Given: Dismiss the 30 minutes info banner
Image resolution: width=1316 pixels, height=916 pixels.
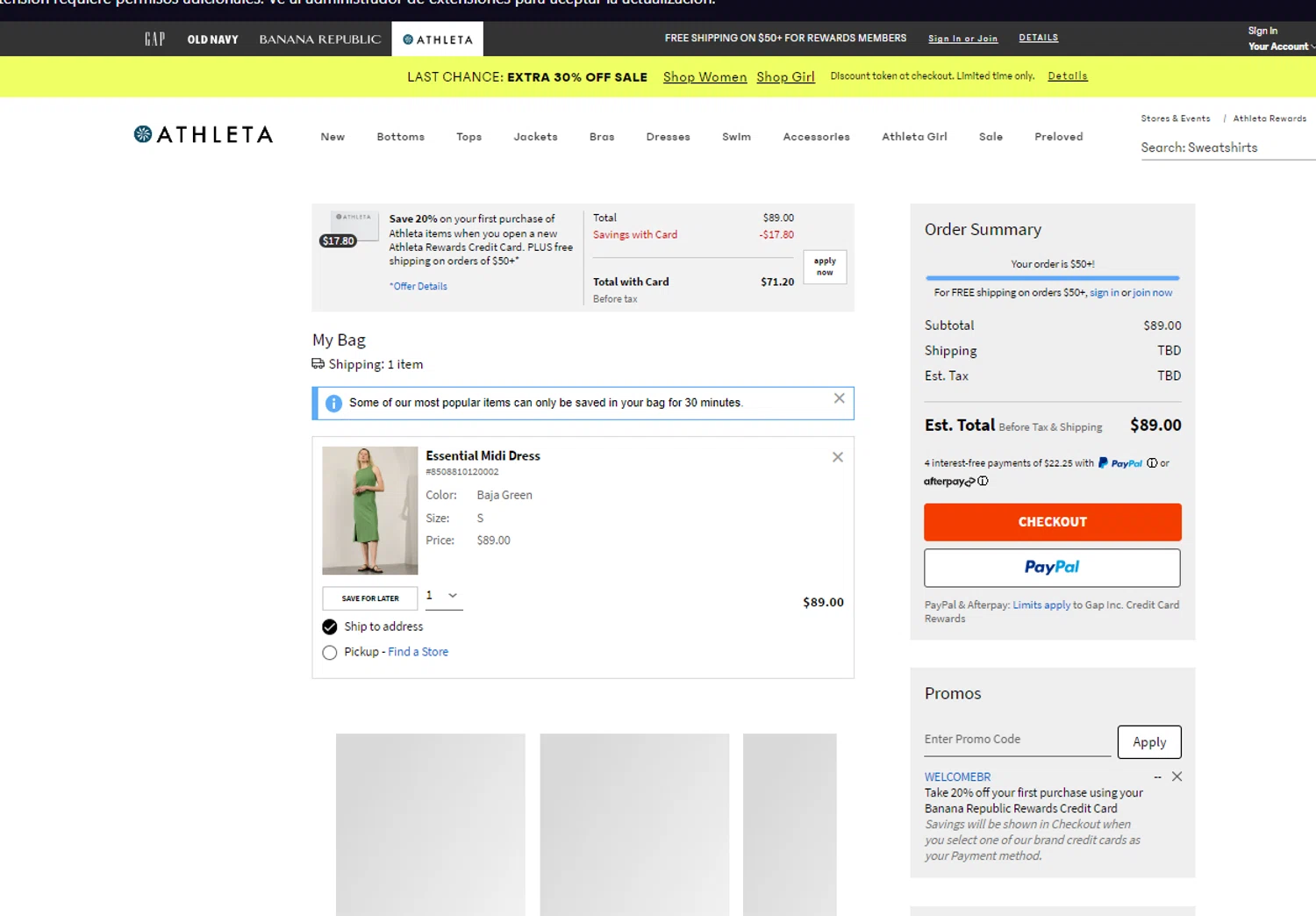Looking at the screenshot, I should coord(840,398).
